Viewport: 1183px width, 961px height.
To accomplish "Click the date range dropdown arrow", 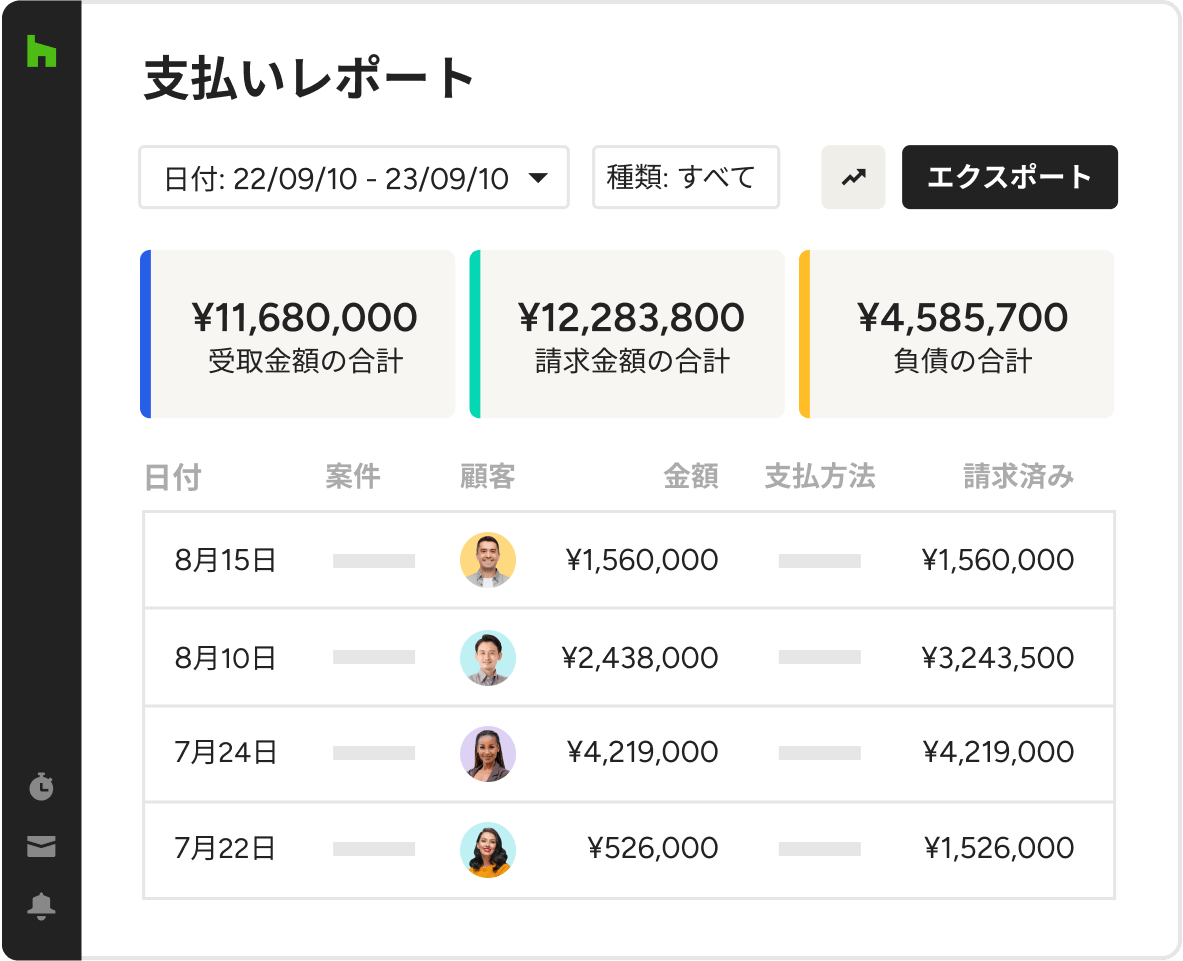I will click(538, 178).
